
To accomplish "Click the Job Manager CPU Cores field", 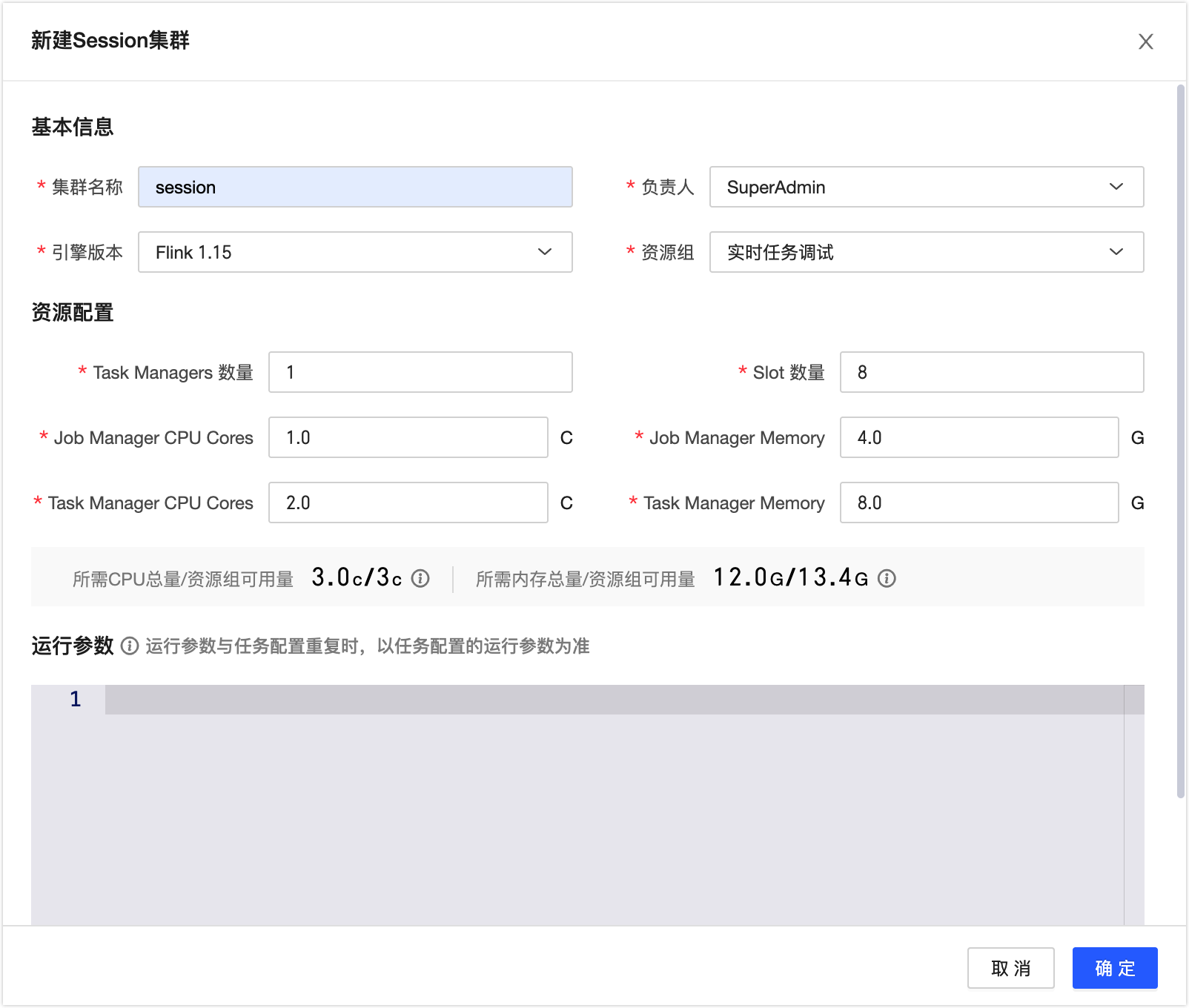I will coord(408,437).
